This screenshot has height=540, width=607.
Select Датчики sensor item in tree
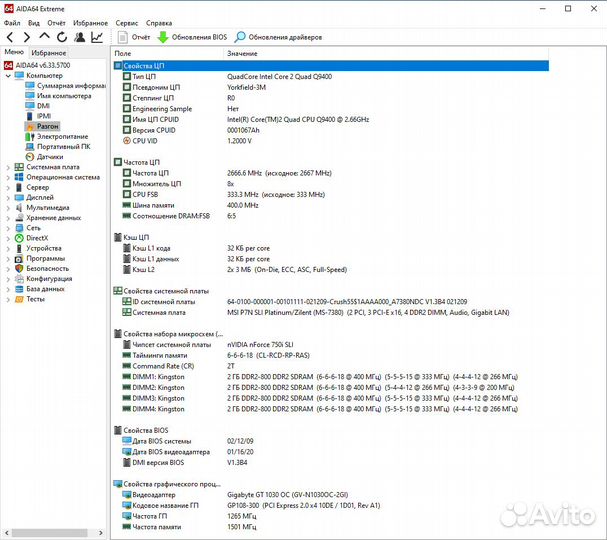(50, 157)
